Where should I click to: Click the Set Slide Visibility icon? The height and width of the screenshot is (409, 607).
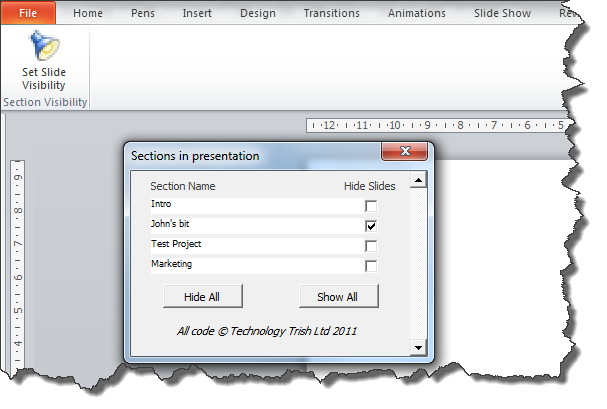point(43,46)
